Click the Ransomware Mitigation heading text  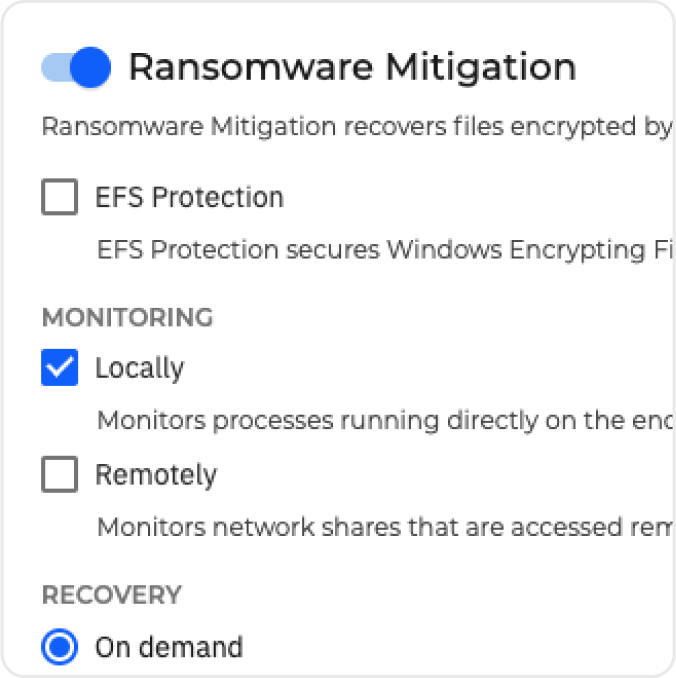click(x=352, y=67)
